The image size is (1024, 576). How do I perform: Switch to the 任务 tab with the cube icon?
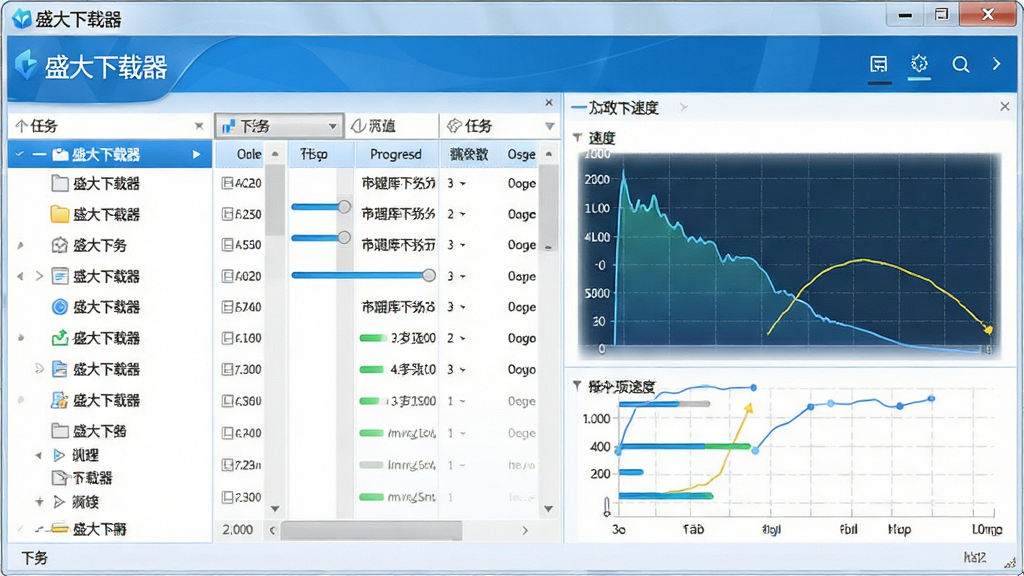pos(471,126)
